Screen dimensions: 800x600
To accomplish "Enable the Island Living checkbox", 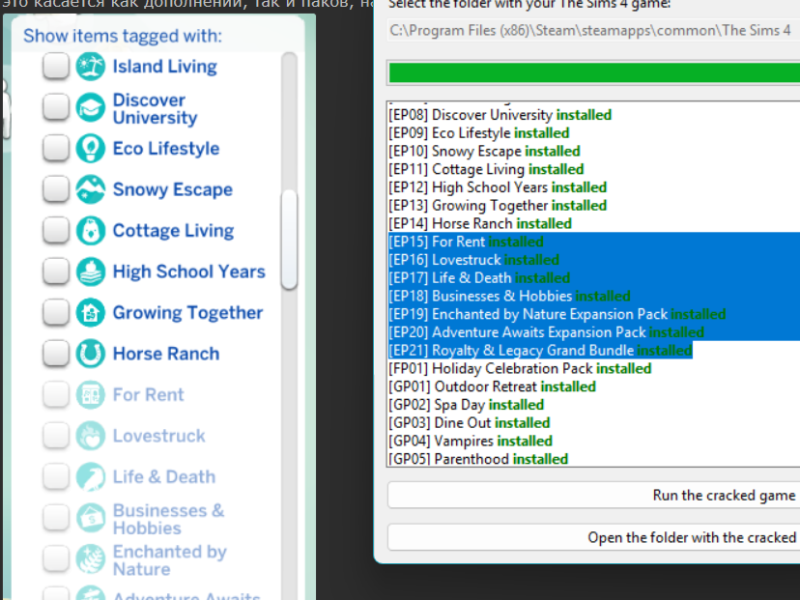I will tap(56, 67).
